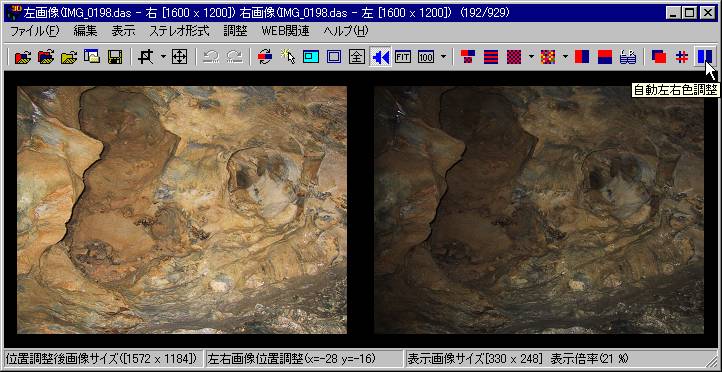Click the open stereo image folder icon
The width and height of the screenshot is (722, 372).
[x=23, y=58]
